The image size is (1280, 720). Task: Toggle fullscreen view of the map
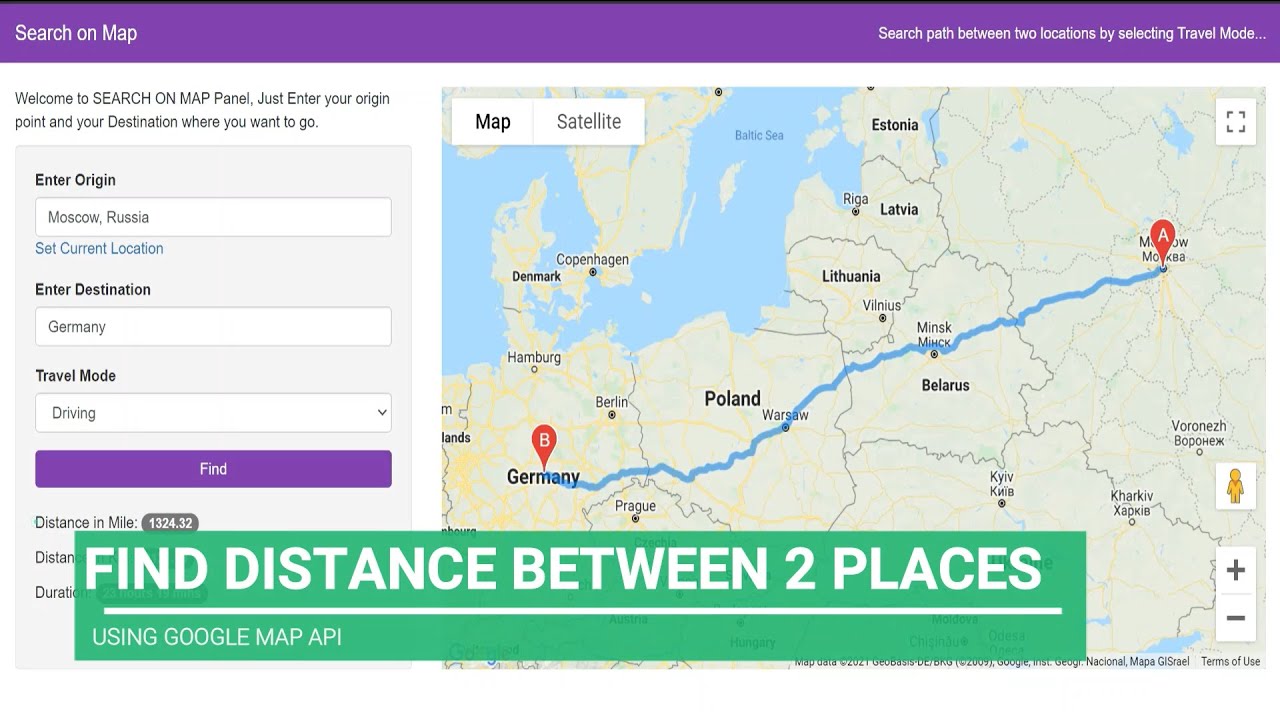pos(1236,122)
